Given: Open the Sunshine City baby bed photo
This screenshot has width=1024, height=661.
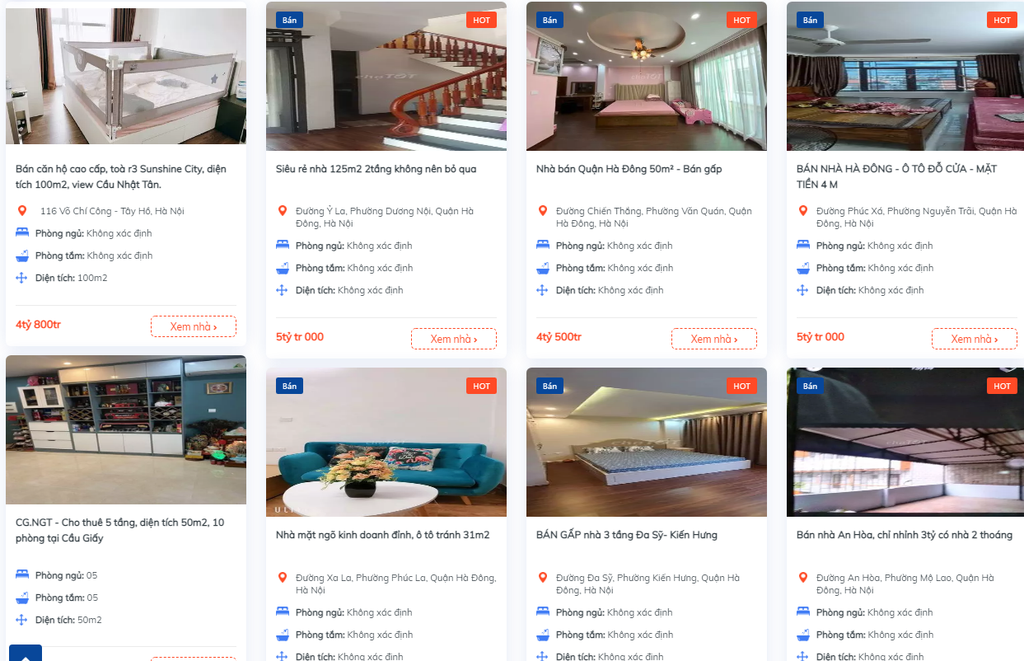Looking at the screenshot, I should click(x=126, y=76).
